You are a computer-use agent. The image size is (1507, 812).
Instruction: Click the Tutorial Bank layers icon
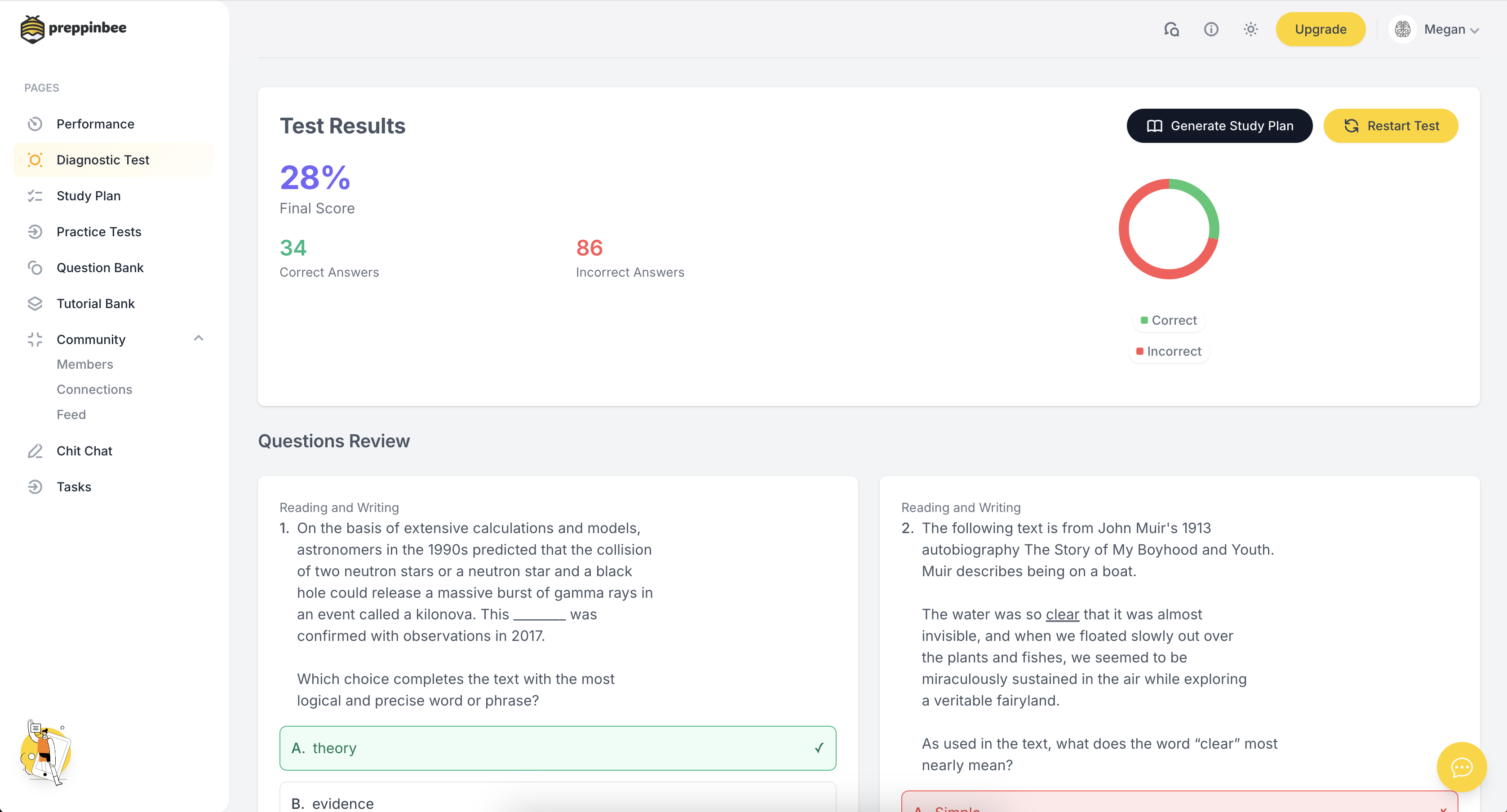pos(35,304)
